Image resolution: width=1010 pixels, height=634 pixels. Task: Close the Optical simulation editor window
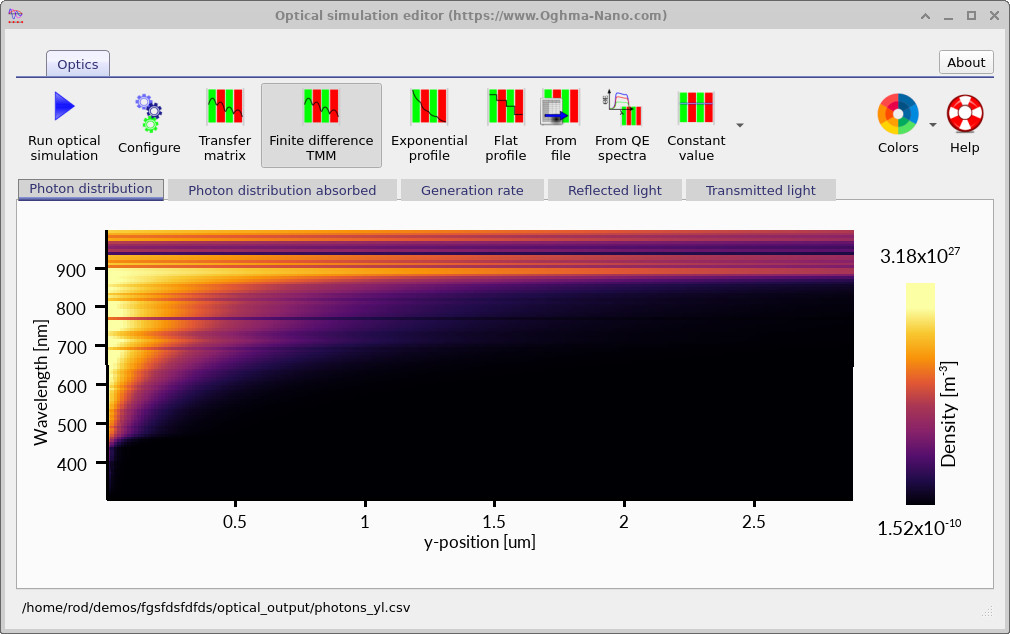994,16
